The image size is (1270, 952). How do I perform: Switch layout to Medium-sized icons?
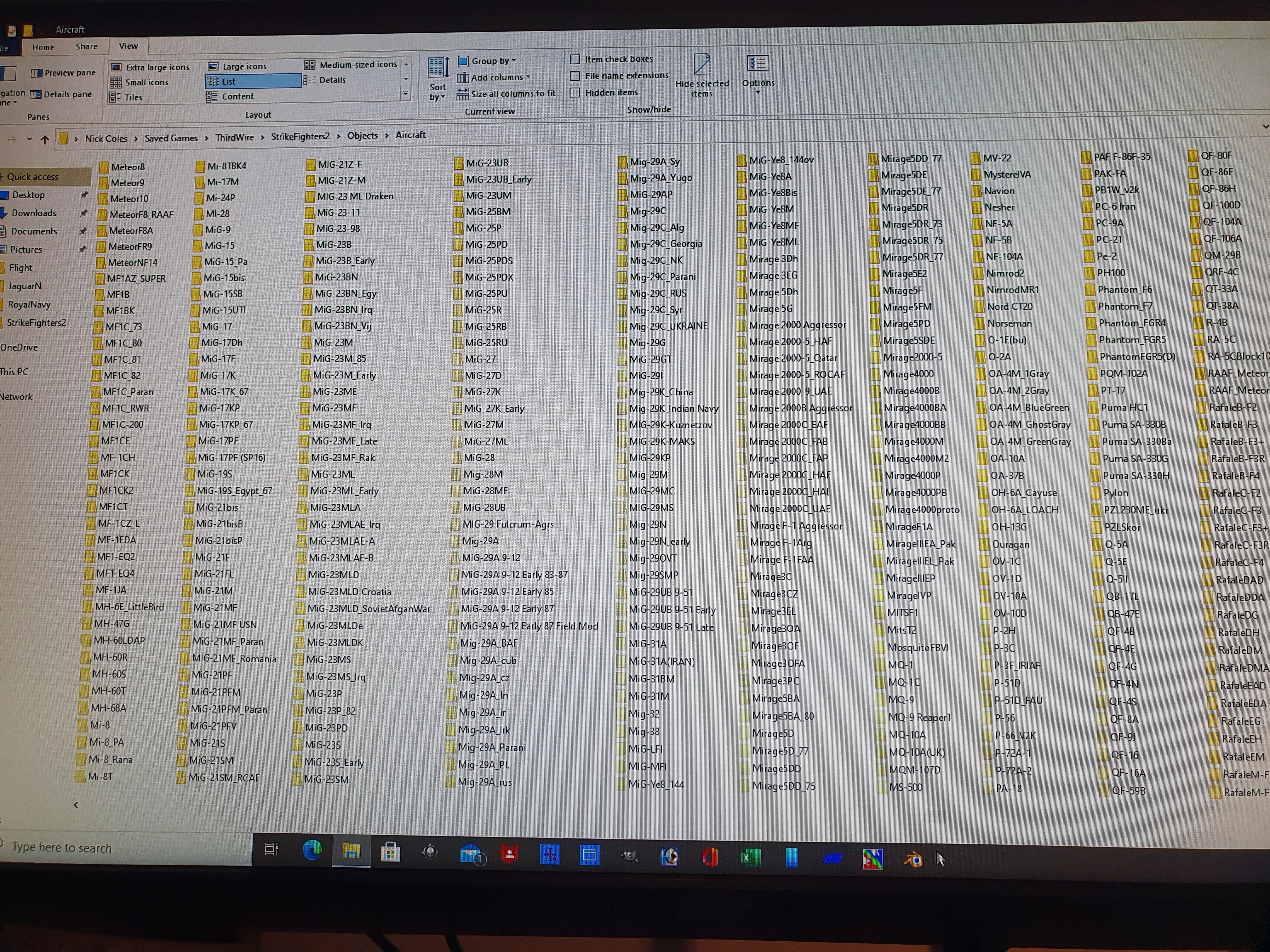tap(351, 65)
